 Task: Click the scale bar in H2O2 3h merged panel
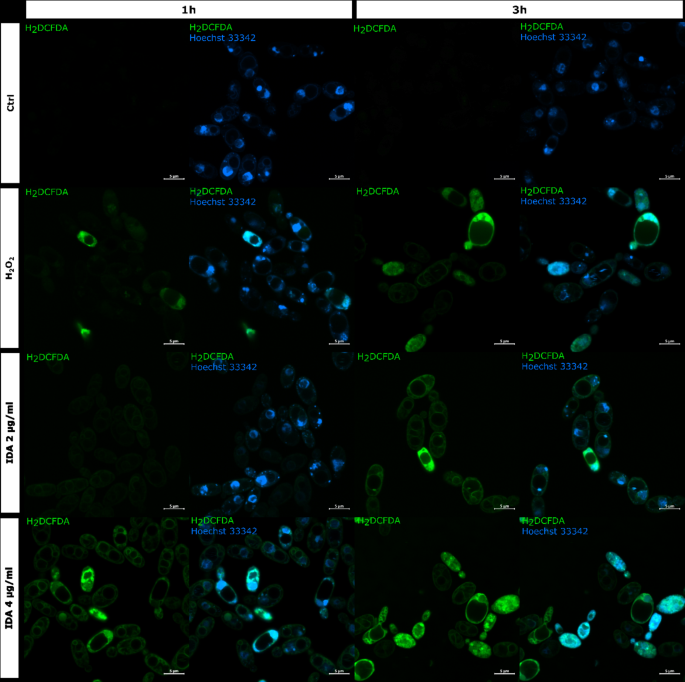pyautogui.click(x=669, y=343)
